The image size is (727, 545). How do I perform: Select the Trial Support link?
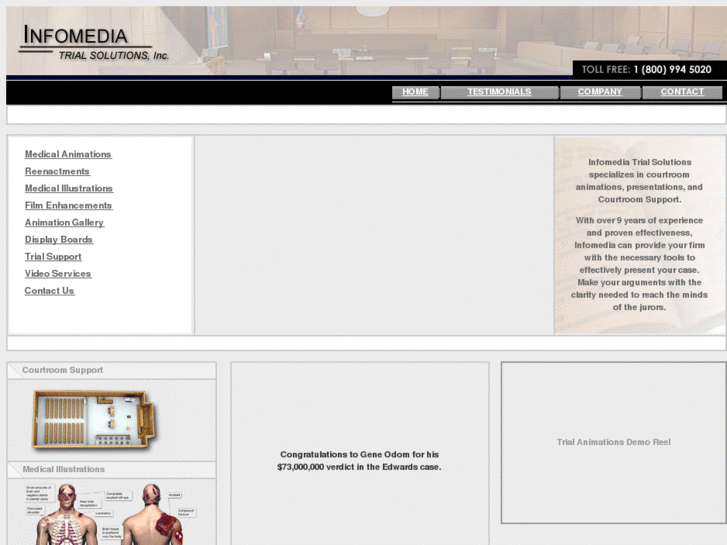click(x=53, y=256)
